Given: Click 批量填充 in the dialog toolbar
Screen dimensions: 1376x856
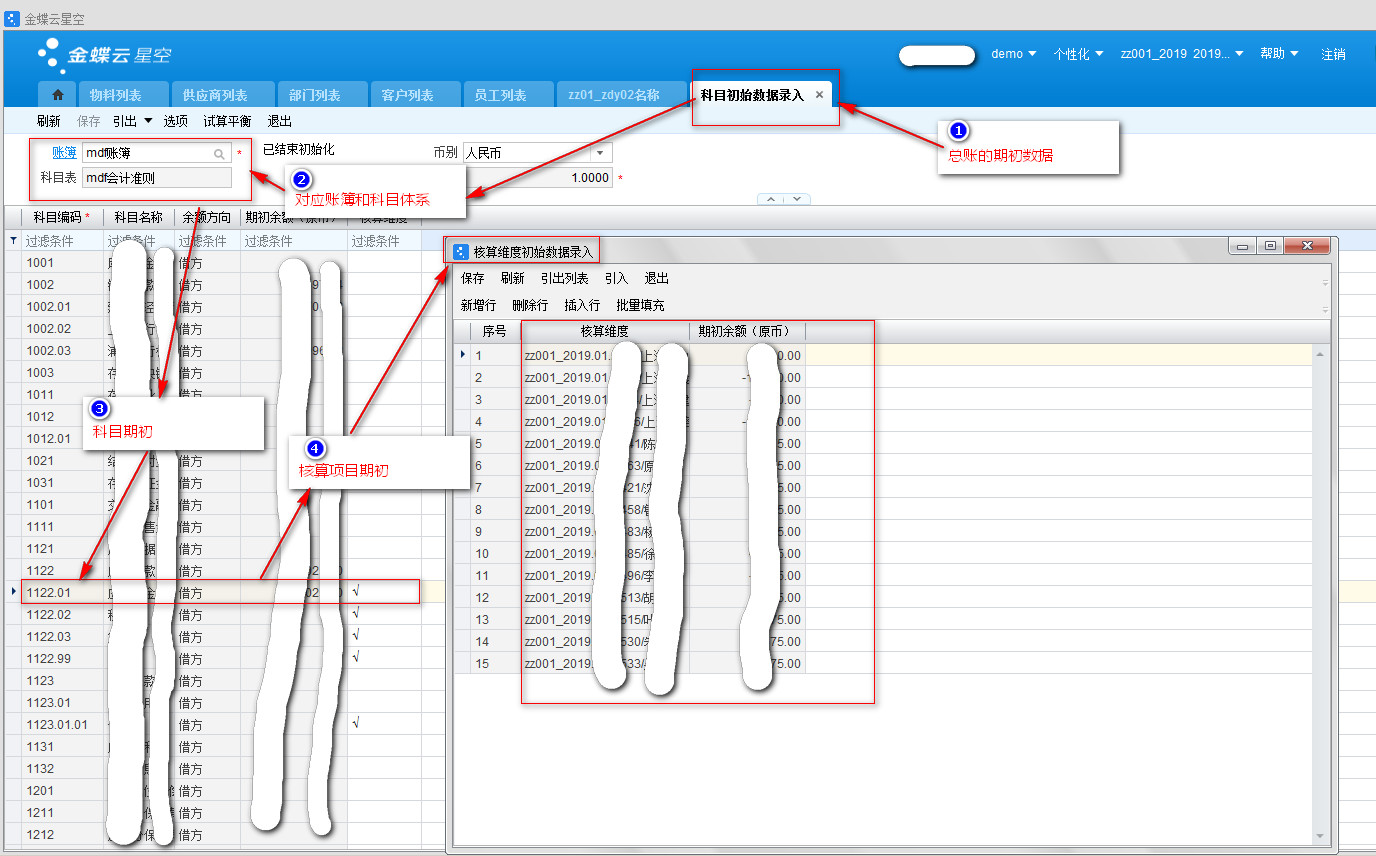Looking at the screenshot, I should (640, 305).
